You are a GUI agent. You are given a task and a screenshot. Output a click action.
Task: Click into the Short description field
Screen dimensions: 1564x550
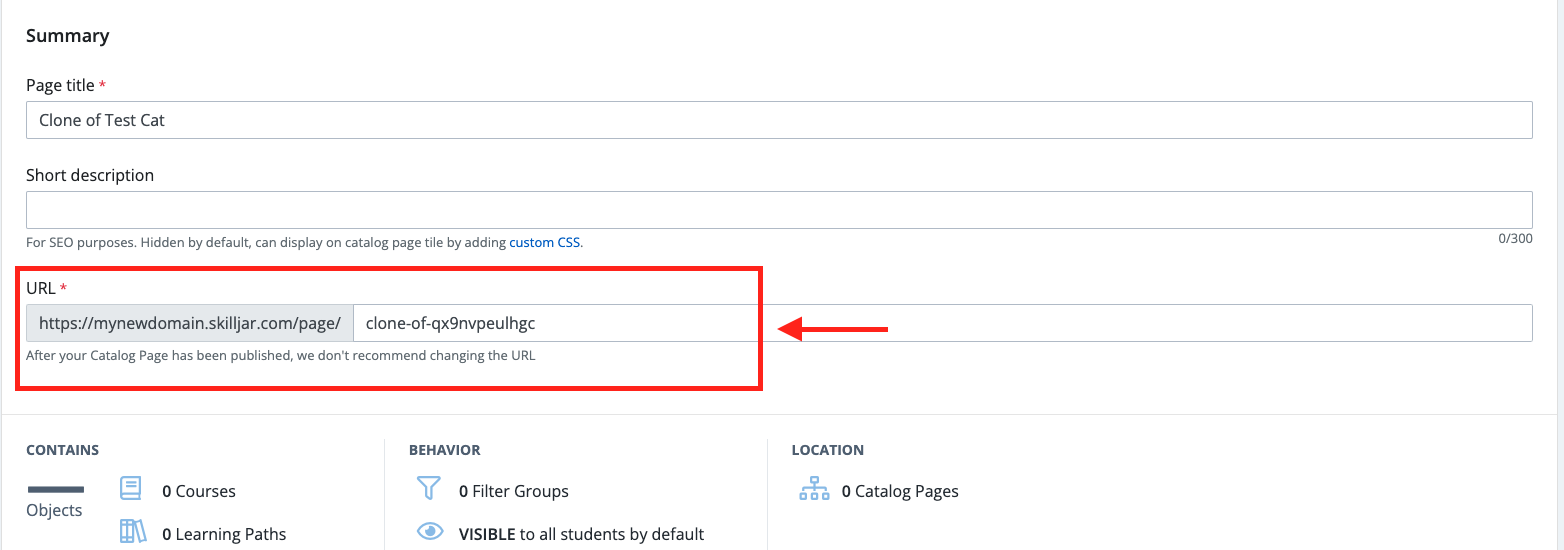coord(778,210)
